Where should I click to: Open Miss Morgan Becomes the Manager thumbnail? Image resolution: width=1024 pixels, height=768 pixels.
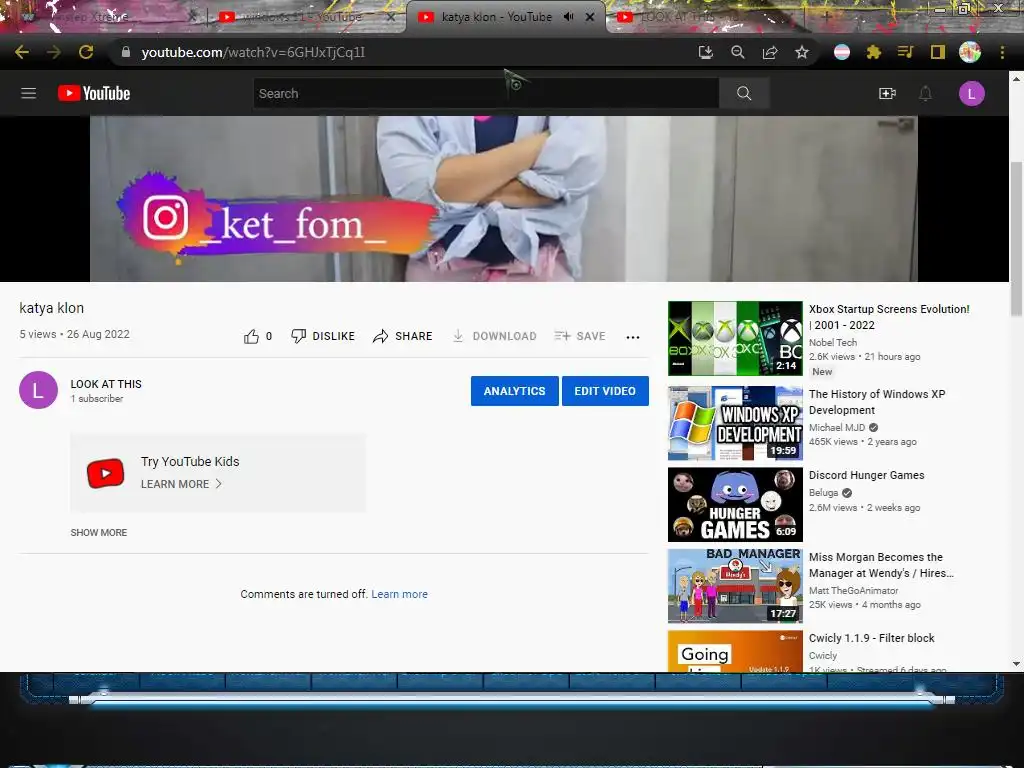click(735, 586)
